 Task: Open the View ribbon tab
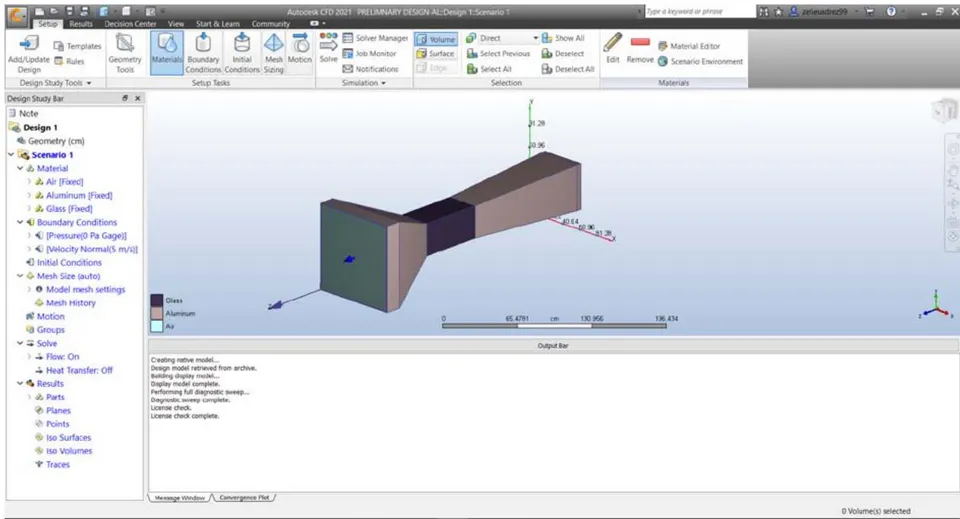(176, 24)
